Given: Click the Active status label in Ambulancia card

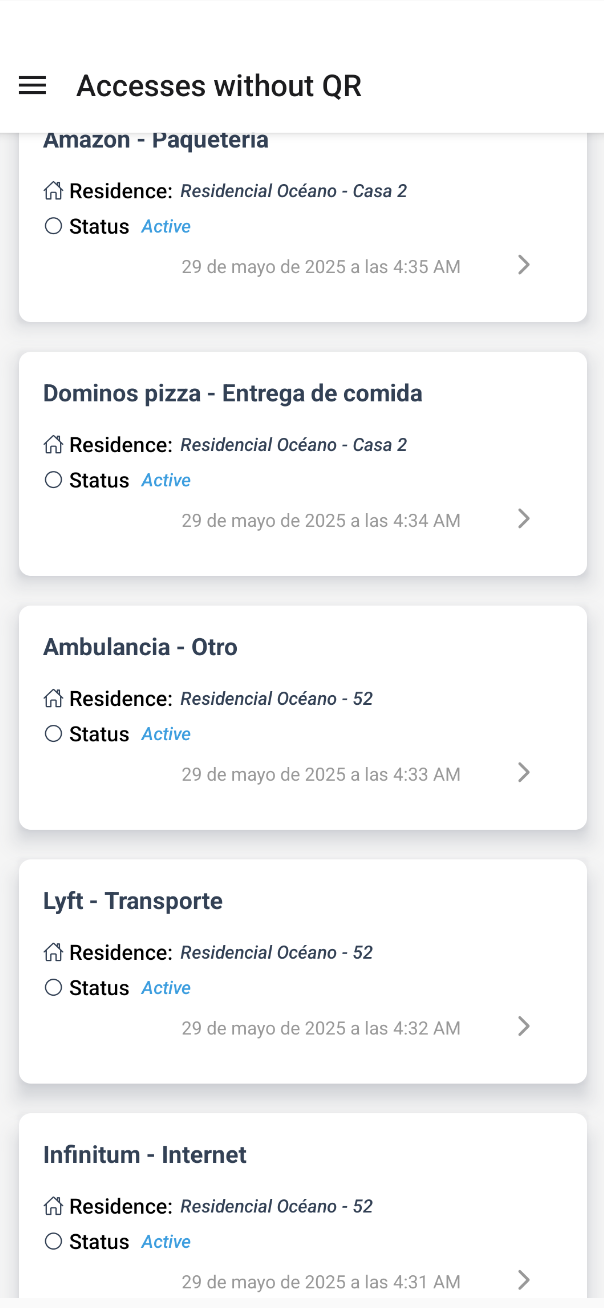Looking at the screenshot, I should coord(166,734).
